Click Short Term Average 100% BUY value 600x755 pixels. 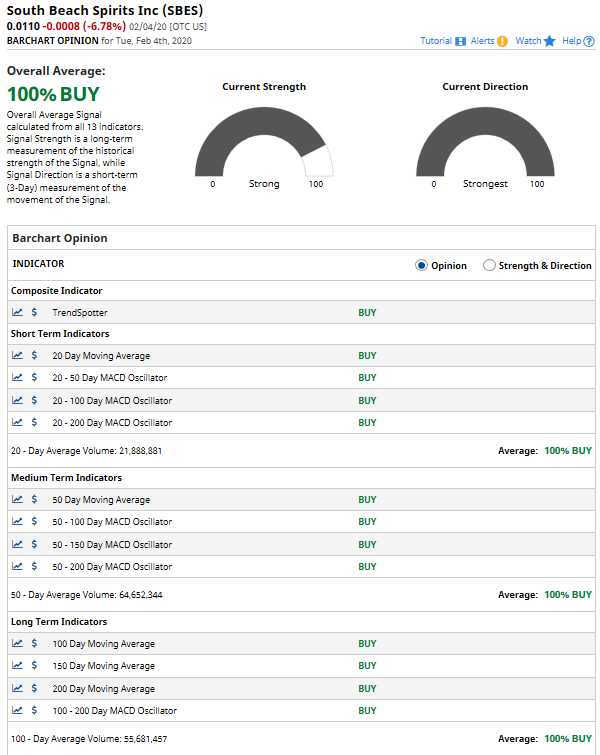pyautogui.click(x=568, y=451)
